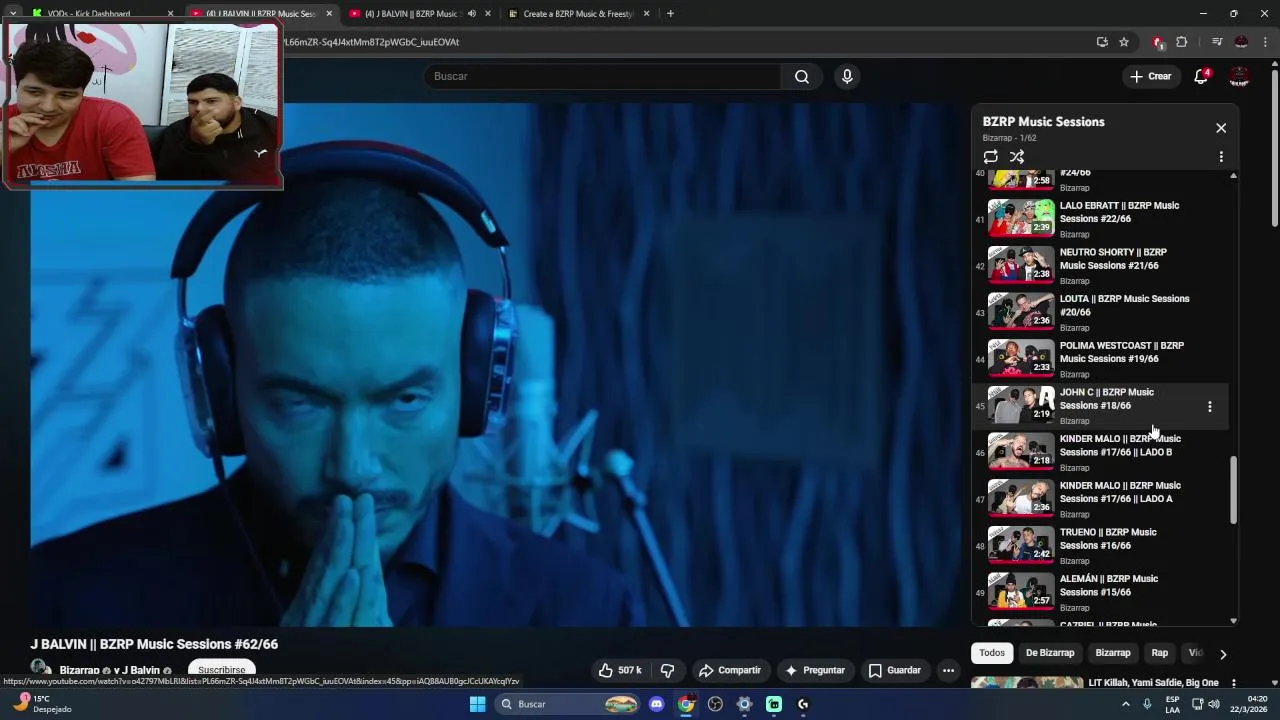
Task: Click the YouTube search magnifier button
Action: coord(802,77)
